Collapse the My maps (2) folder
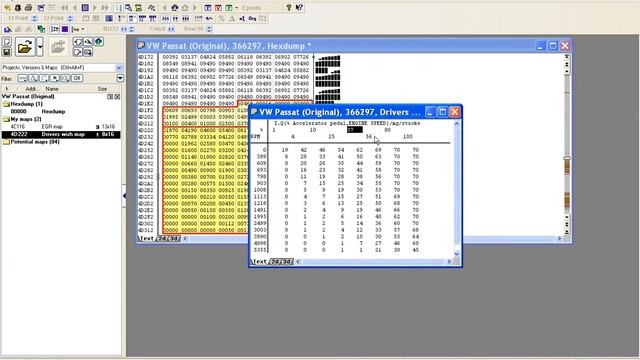 [x=6, y=119]
